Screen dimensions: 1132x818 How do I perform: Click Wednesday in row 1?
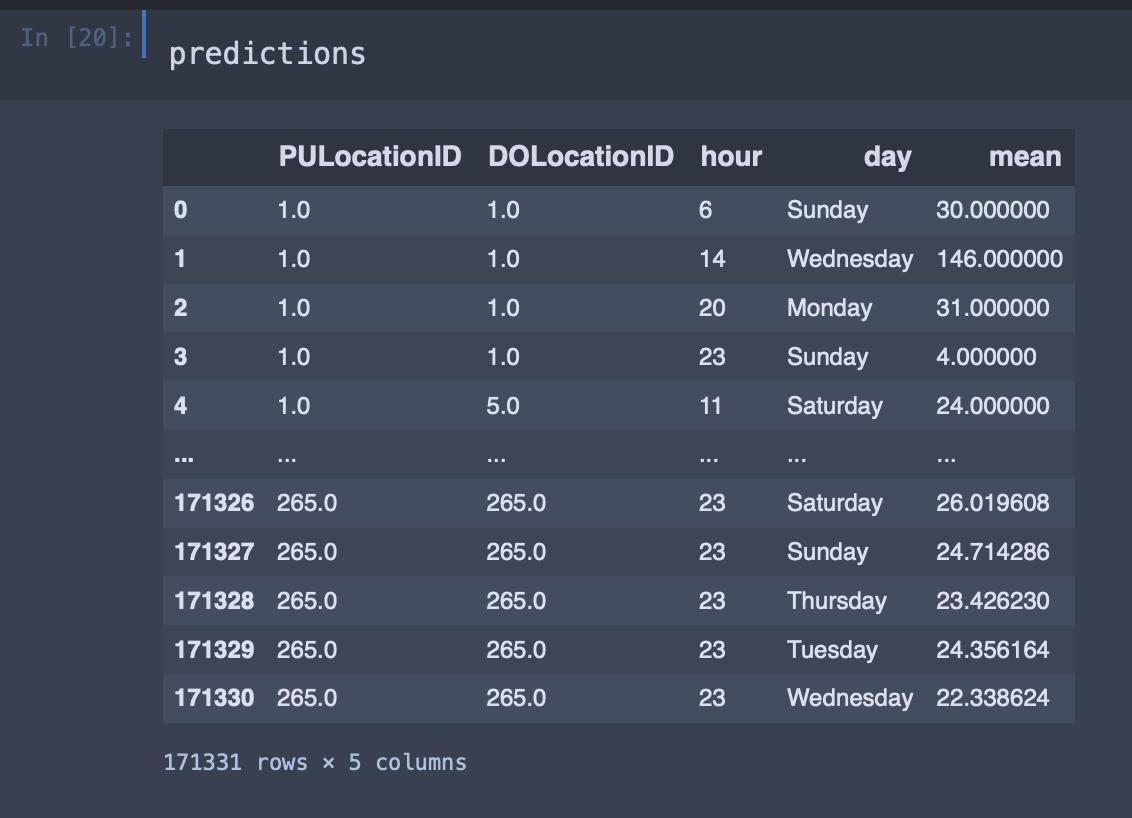[x=850, y=259]
